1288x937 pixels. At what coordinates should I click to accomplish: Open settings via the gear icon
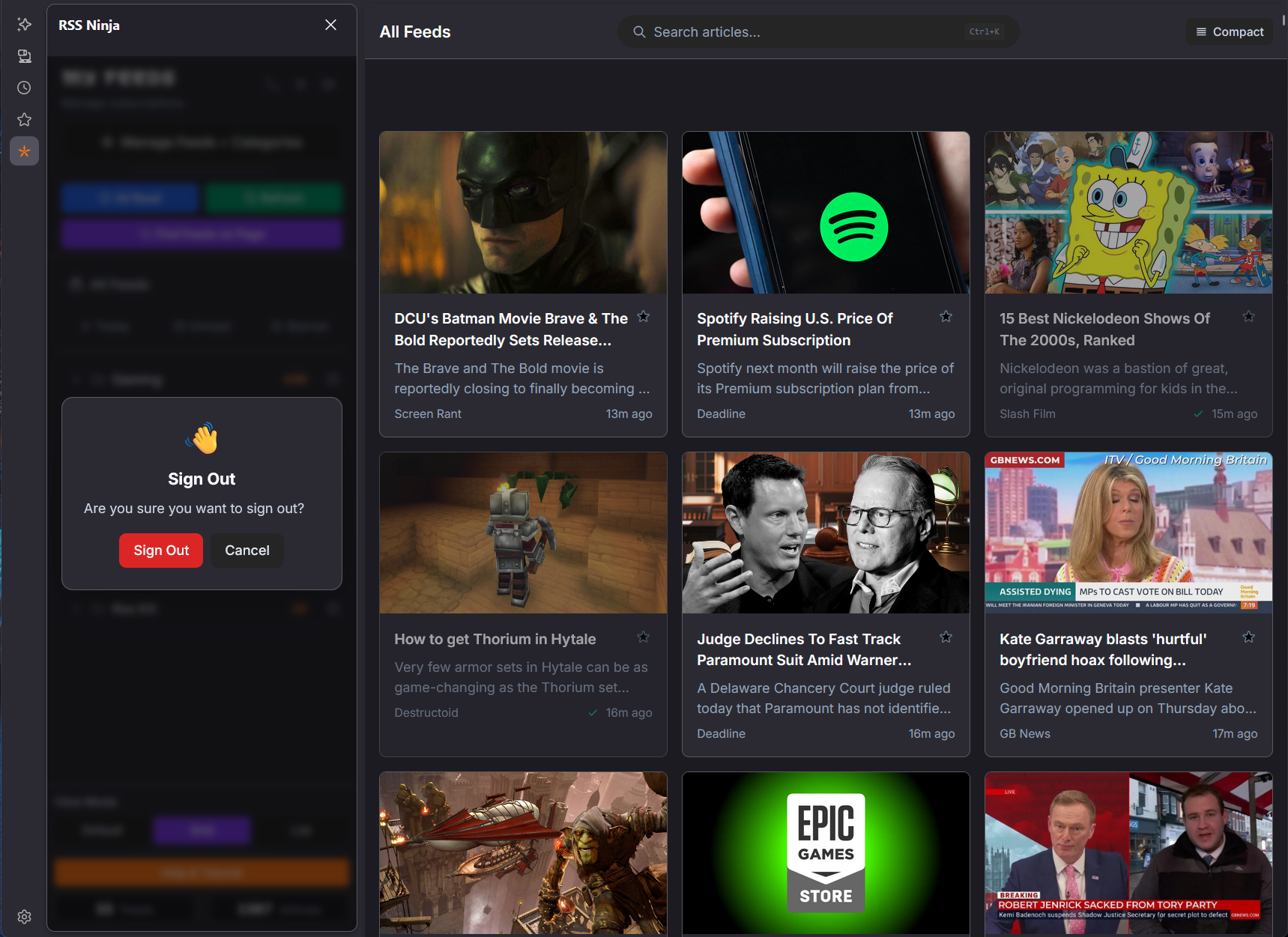[x=24, y=916]
